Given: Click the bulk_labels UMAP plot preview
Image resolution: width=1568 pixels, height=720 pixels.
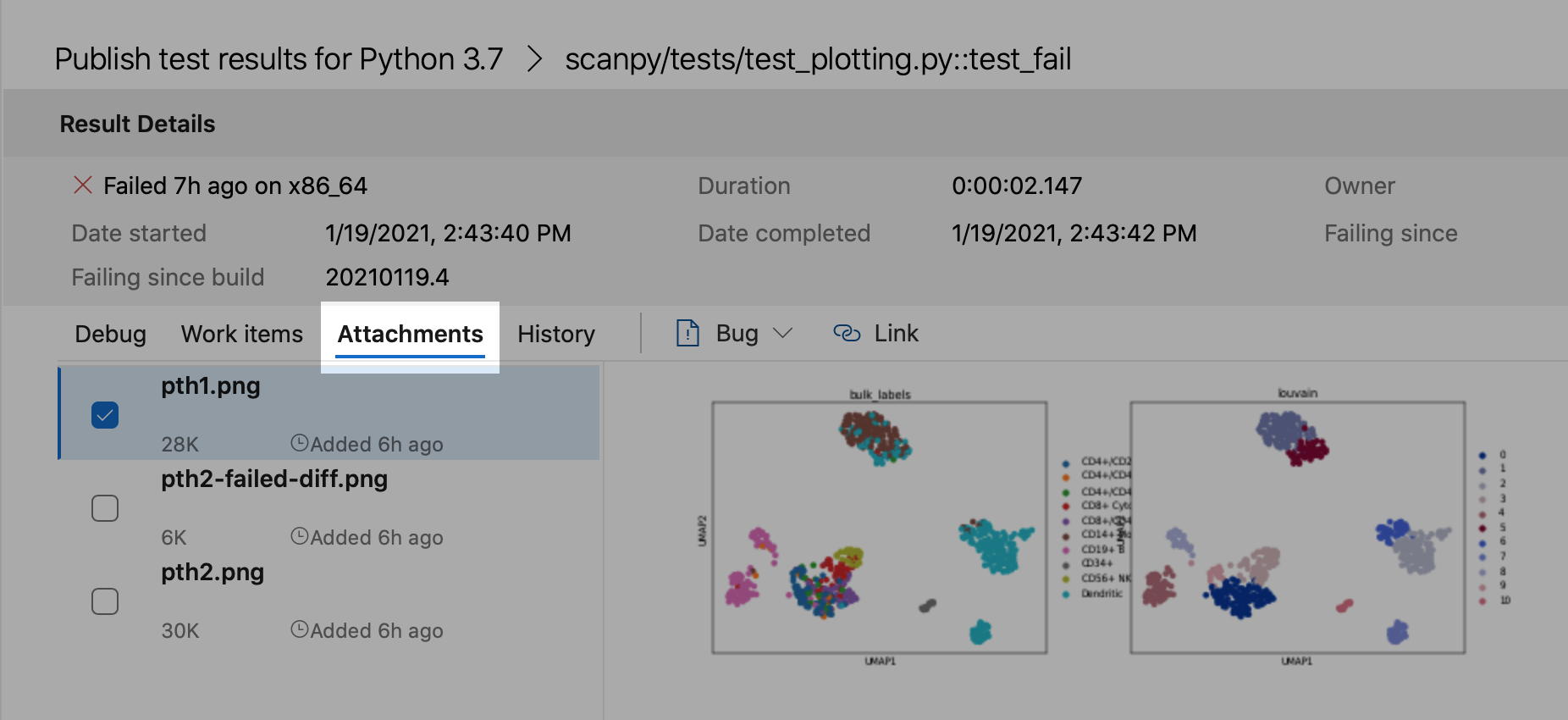Looking at the screenshot, I should tap(879, 527).
